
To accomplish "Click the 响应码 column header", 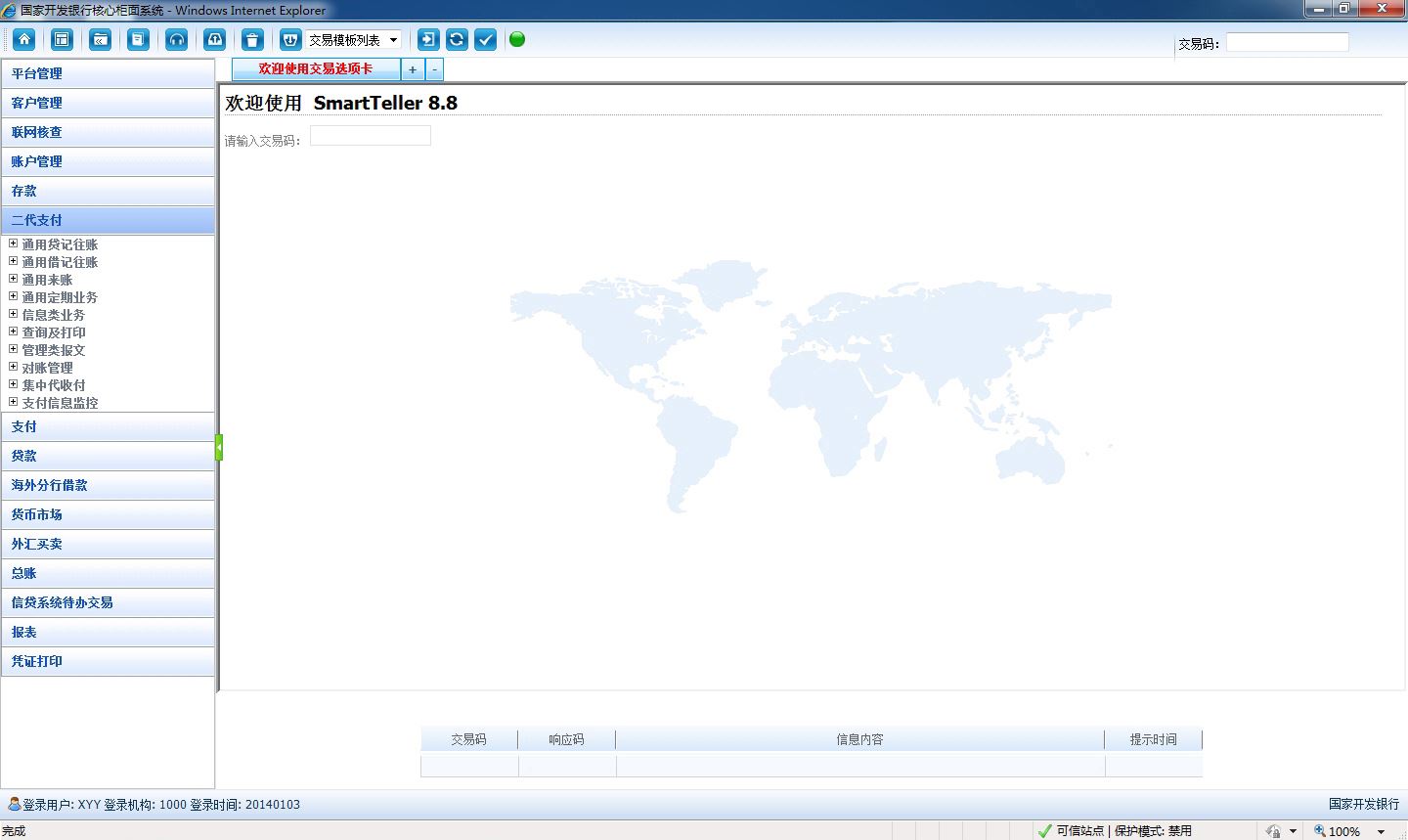I will 567,739.
